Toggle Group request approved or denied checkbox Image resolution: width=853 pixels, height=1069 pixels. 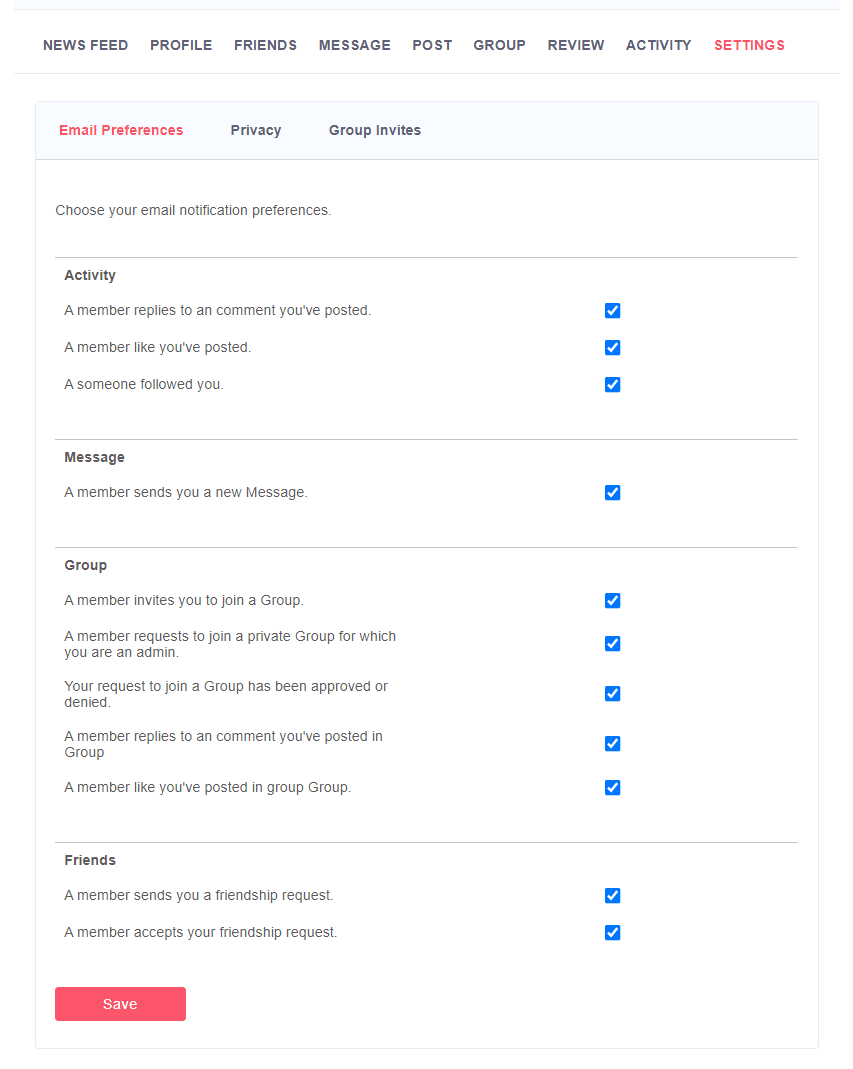(612, 694)
